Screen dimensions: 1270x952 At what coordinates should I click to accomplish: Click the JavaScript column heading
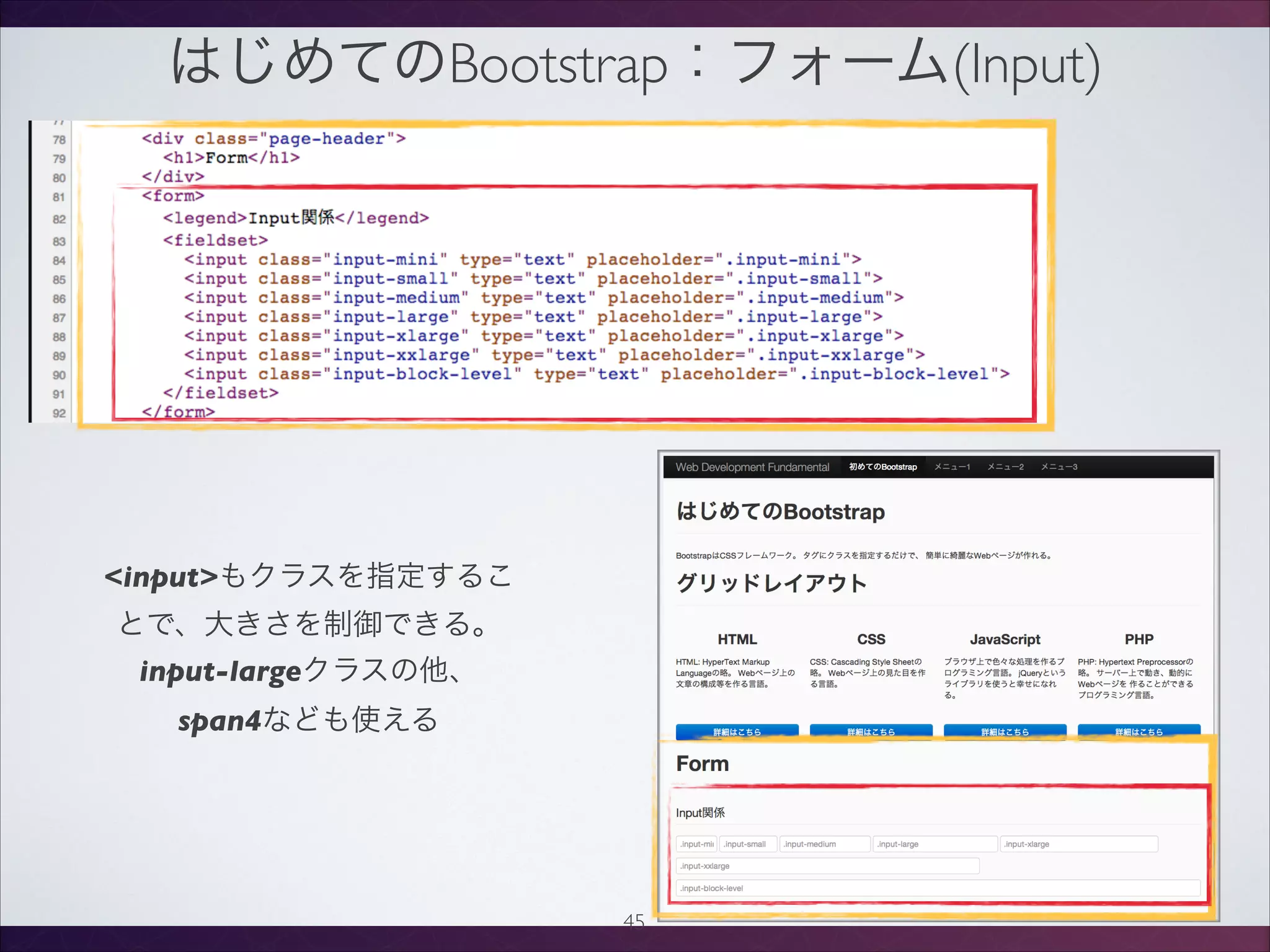tap(1005, 639)
